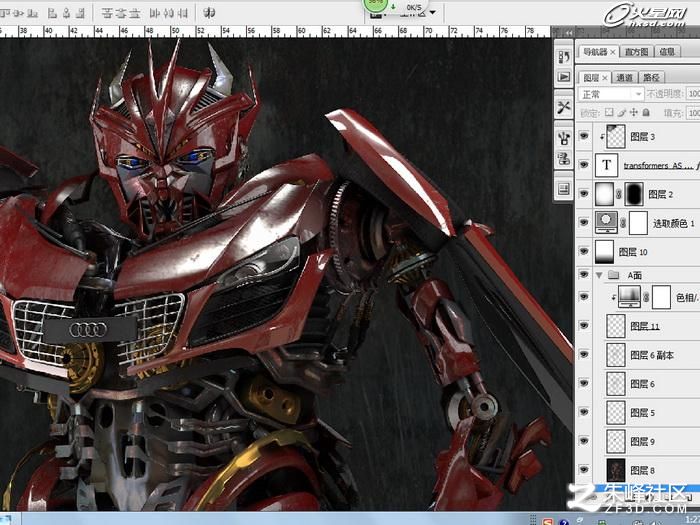Select the T text layer thumbnail
Viewport: 700px width, 525px height.
point(606,165)
